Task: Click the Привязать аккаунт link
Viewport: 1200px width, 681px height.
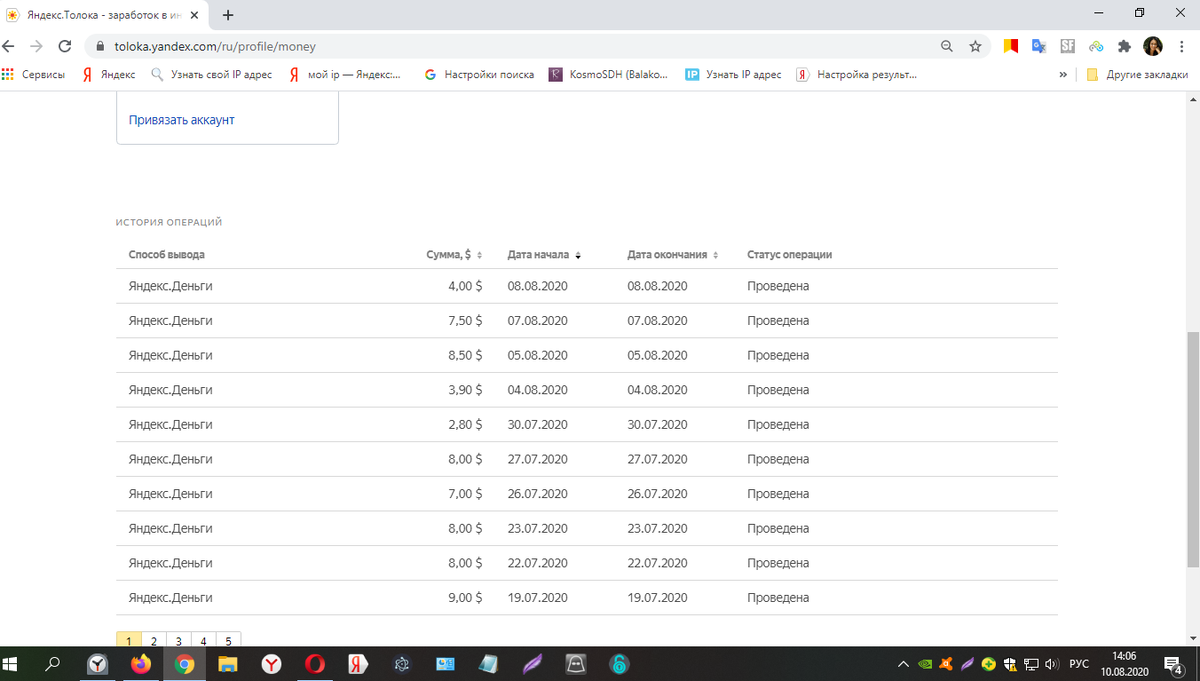Action: (x=181, y=120)
